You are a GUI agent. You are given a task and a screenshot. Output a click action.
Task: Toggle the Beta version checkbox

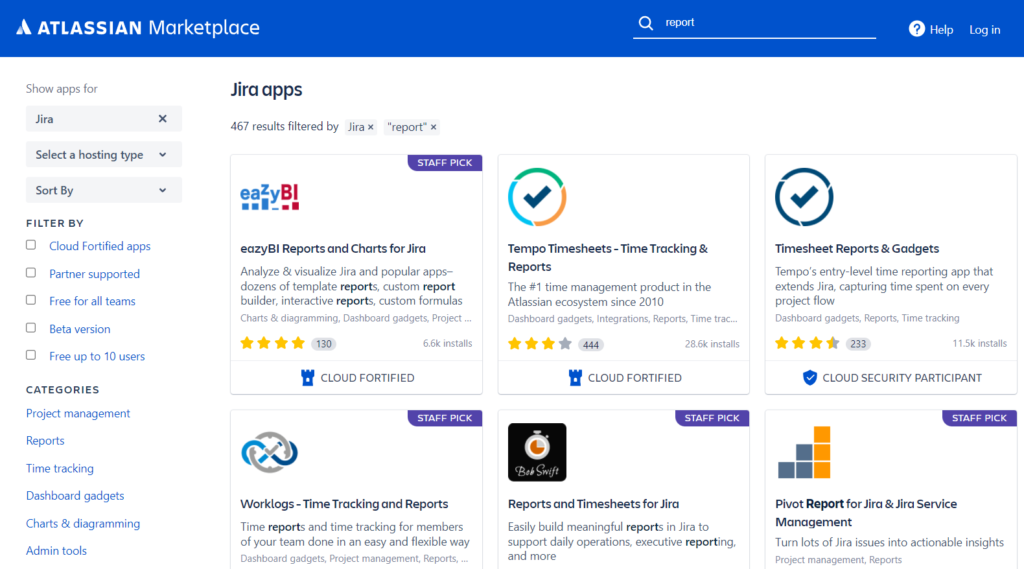(31, 327)
